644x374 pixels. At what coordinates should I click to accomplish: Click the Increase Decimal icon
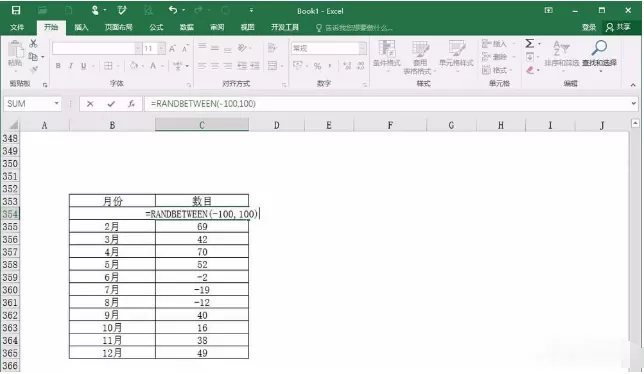(x=347, y=66)
